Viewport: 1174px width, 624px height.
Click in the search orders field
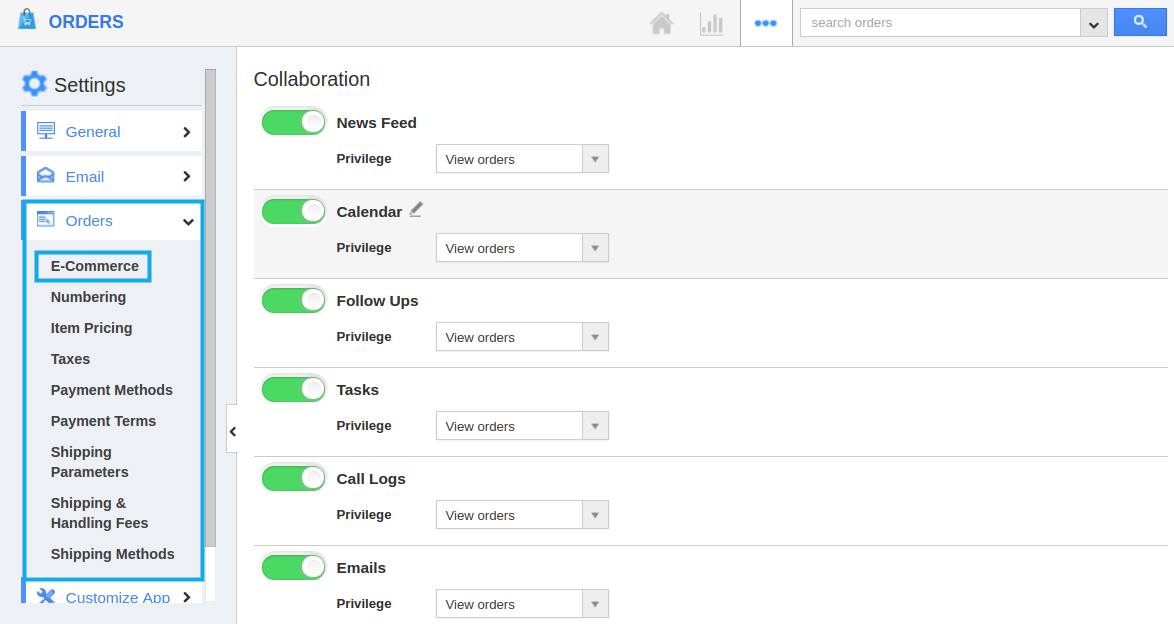pos(940,22)
